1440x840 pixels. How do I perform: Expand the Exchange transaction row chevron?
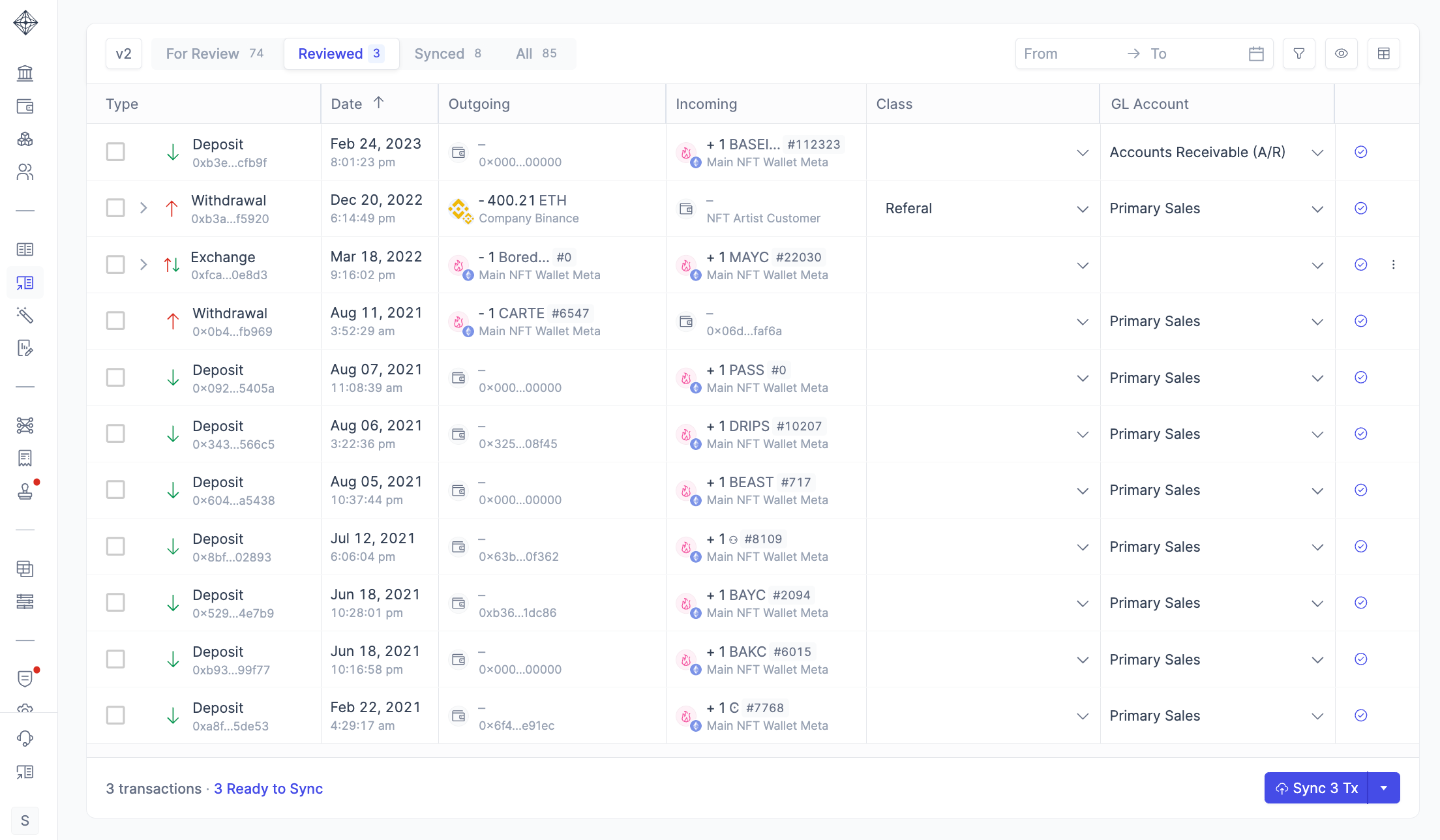[x=143, y=265]
